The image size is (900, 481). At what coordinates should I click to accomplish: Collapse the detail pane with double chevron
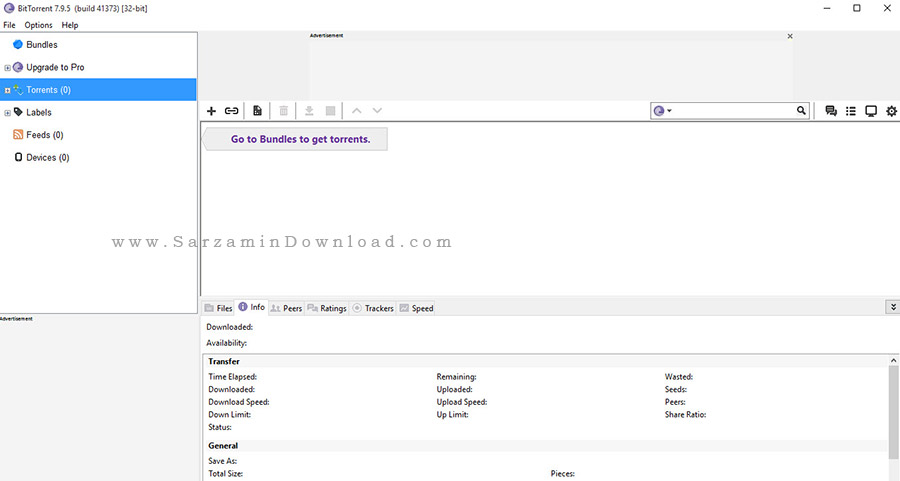[893, 307]
